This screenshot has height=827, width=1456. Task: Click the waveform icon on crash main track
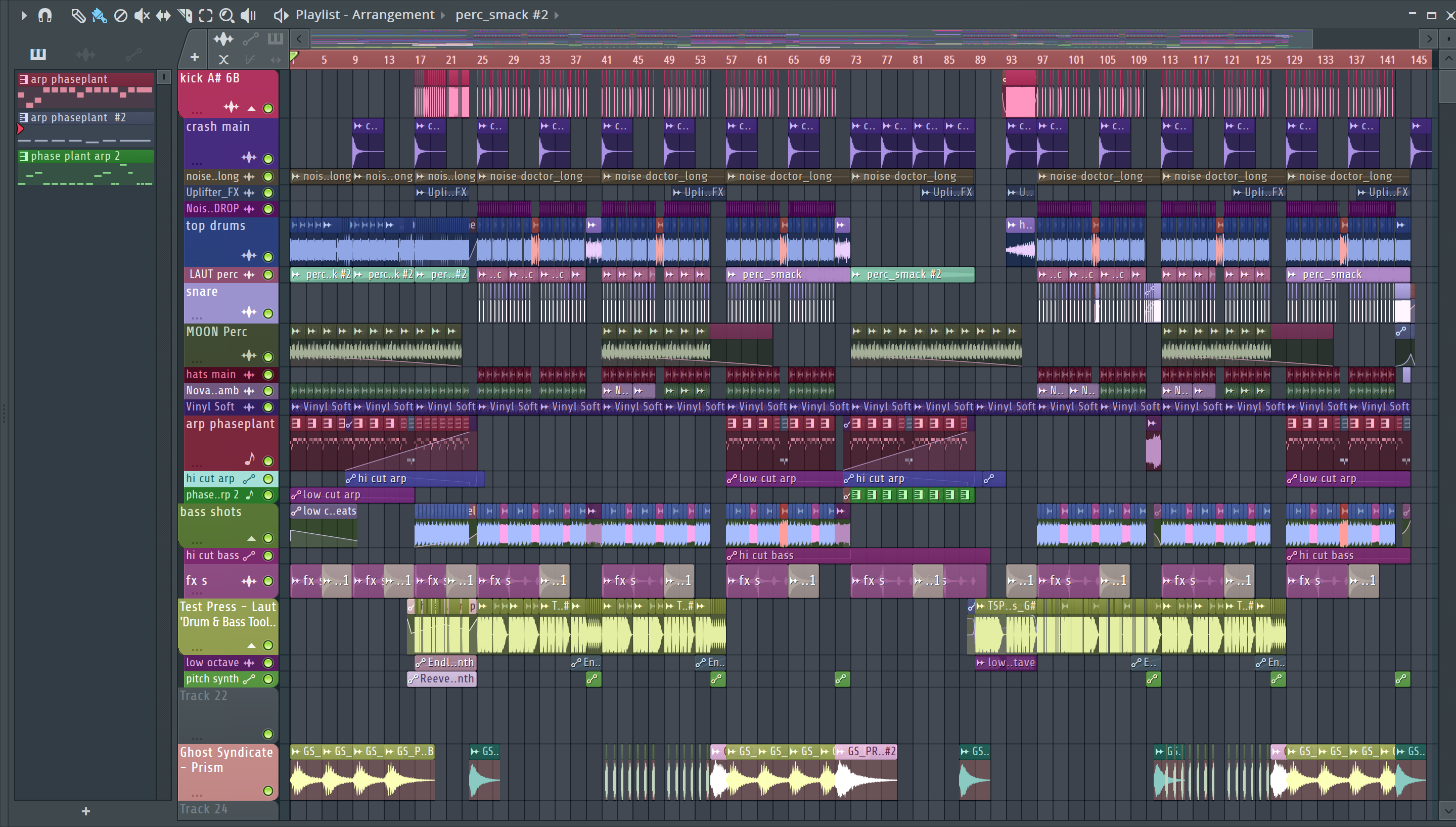click(249, 157)
